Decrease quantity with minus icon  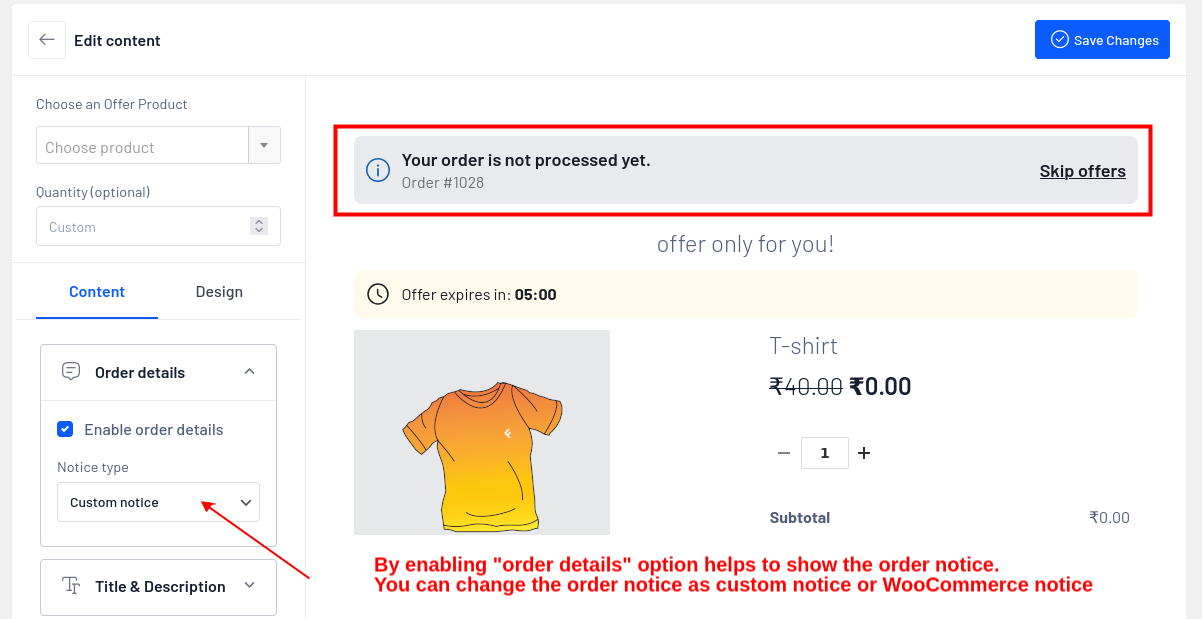pyautogui.click(x=784, y=453)
